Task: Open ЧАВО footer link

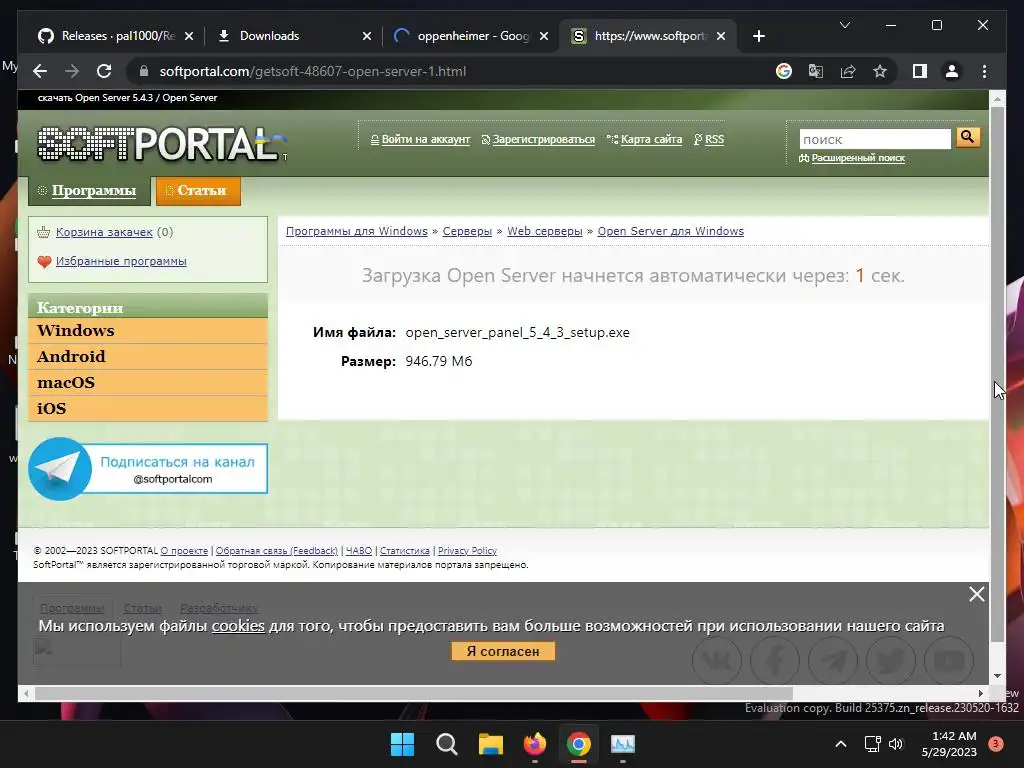Action: (x=359, y=551)
